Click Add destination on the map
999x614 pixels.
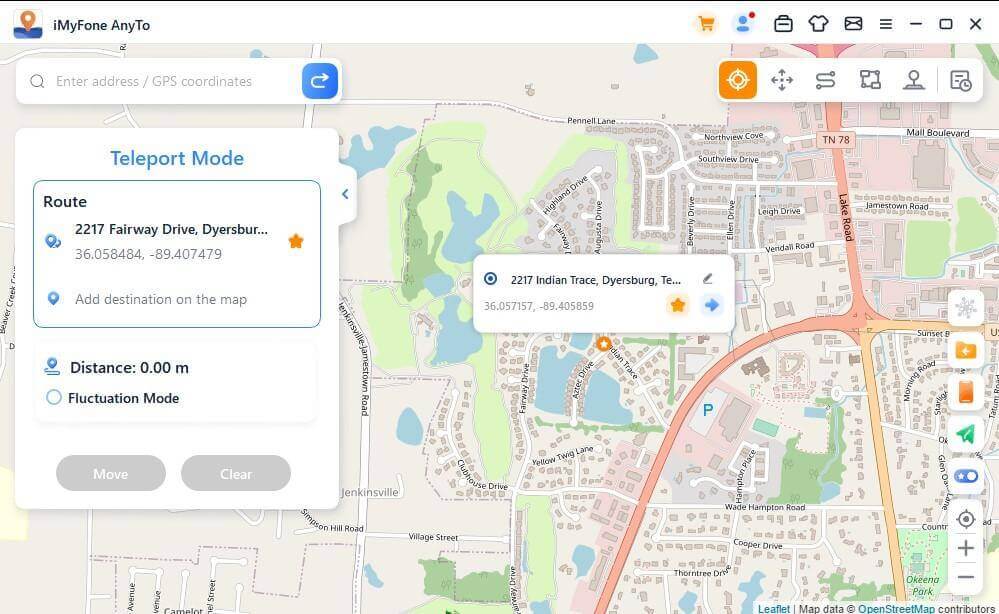(161, 299)
